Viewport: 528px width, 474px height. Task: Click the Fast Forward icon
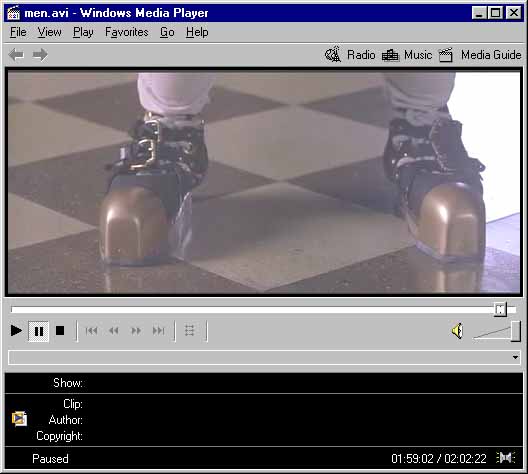click(136, 331)
